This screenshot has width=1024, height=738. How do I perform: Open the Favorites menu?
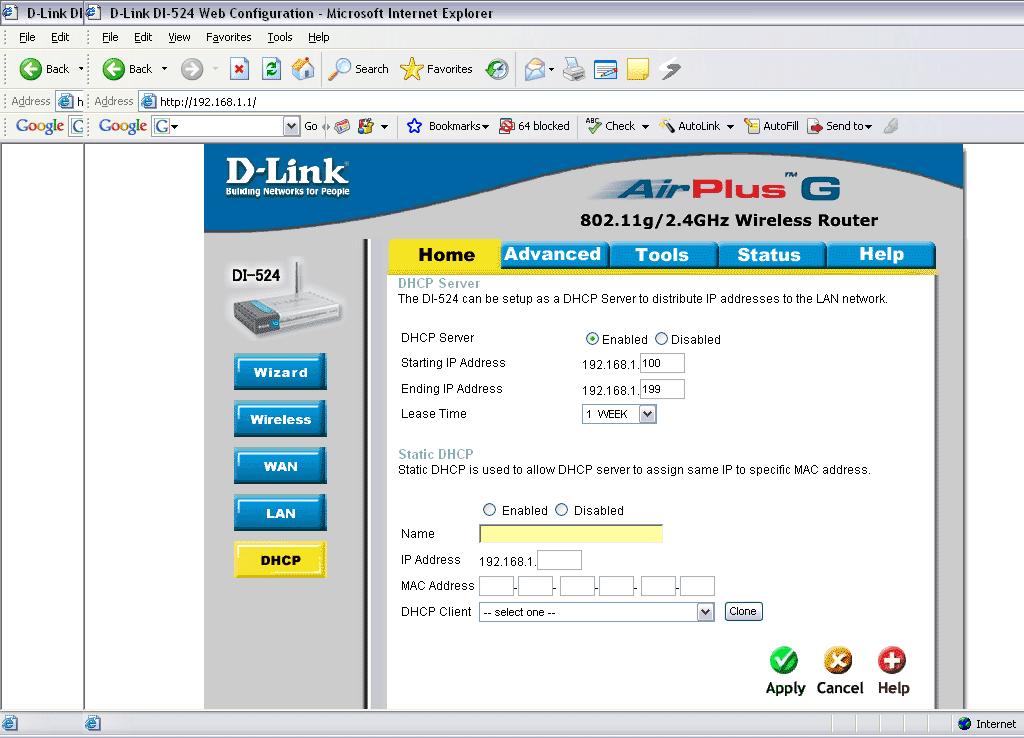tap(229, 37)
